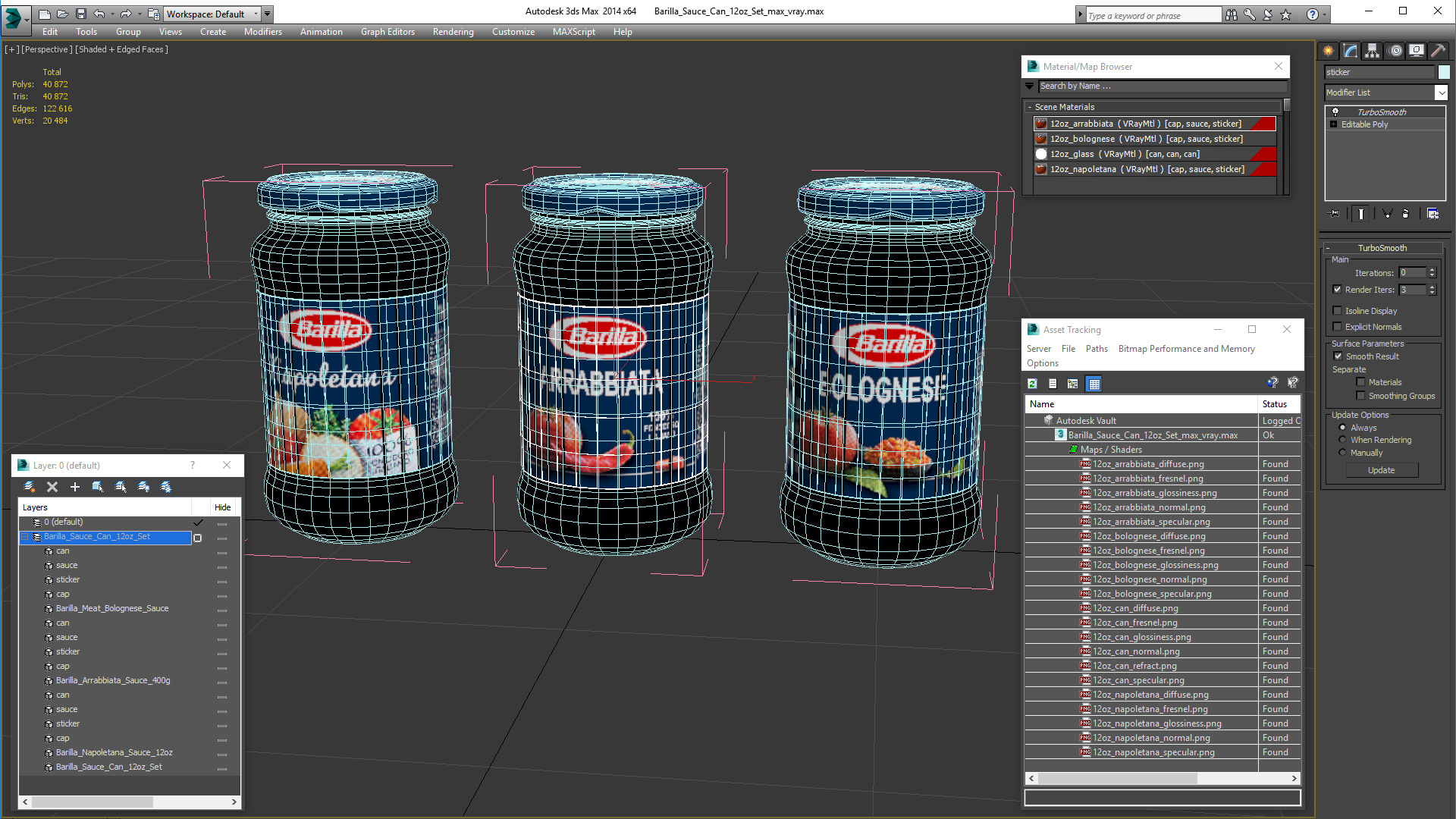Image resolution: width=1456 pixels, height=819 pixels.
Task: Click the Status Log icon in Asset Tracking
Action: coord(1053,384)
